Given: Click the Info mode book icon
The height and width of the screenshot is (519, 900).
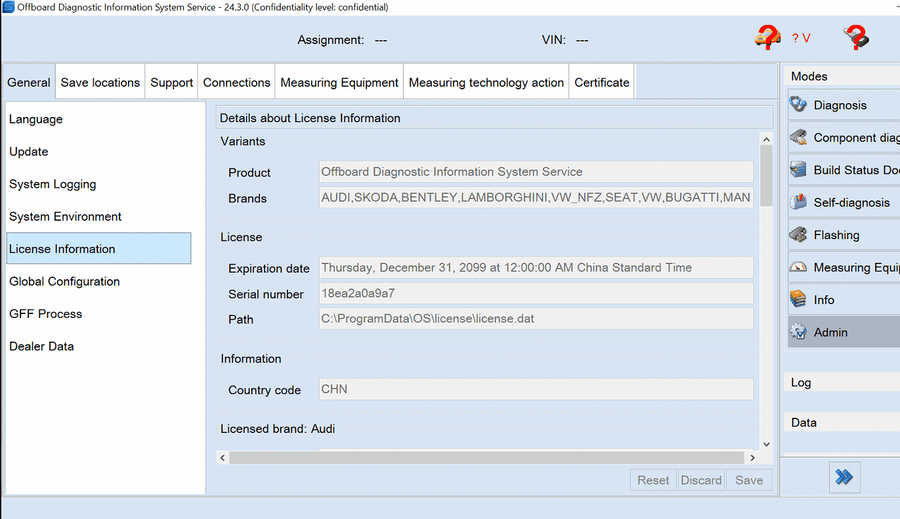Looking at the screenshot, I should [798, 300].
